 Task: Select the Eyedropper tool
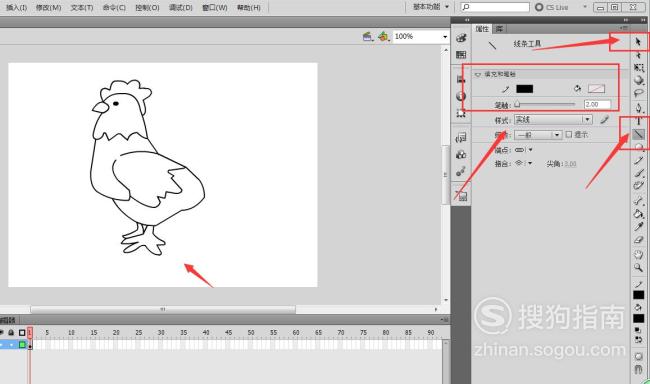[x=638, y=226]
